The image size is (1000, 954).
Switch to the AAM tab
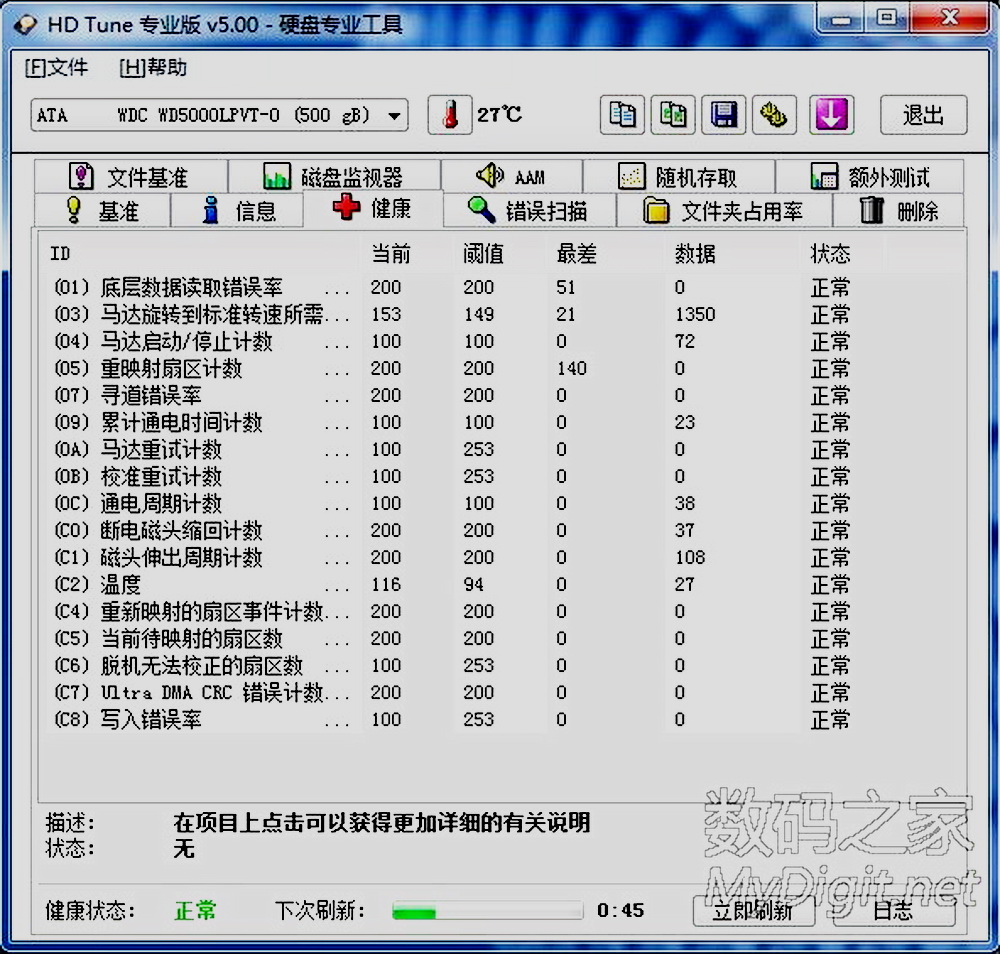(x=511, y=176)
